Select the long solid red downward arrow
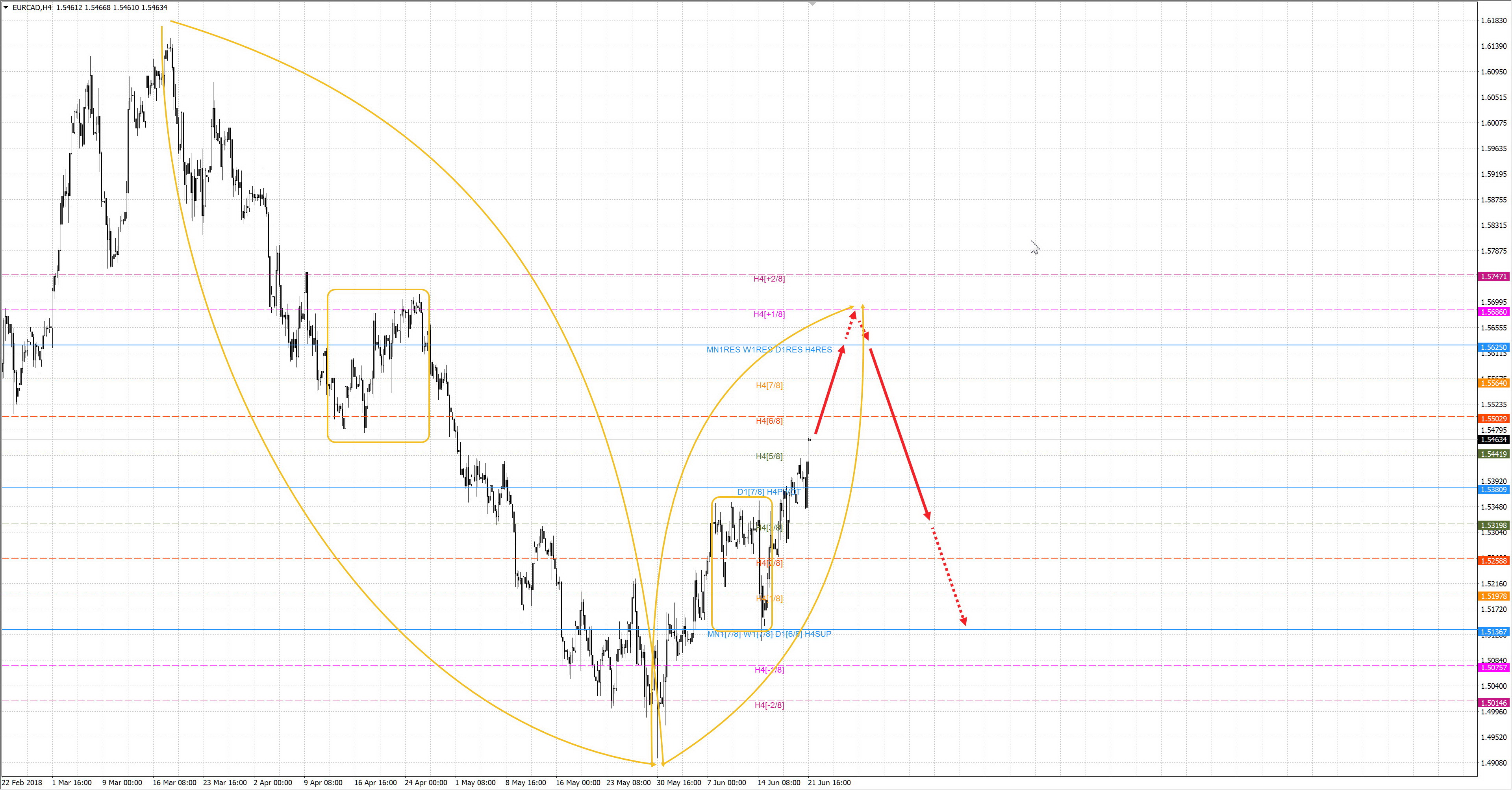 tap(898, 431)
